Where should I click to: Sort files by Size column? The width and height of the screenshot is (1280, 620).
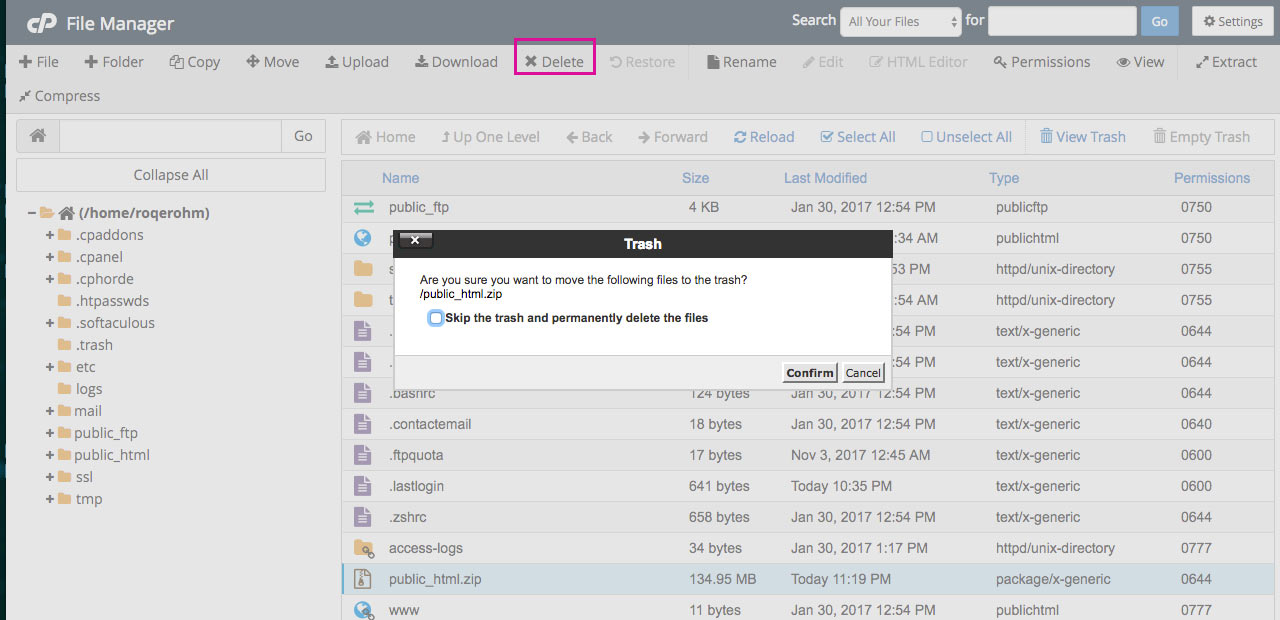point(695,178)
